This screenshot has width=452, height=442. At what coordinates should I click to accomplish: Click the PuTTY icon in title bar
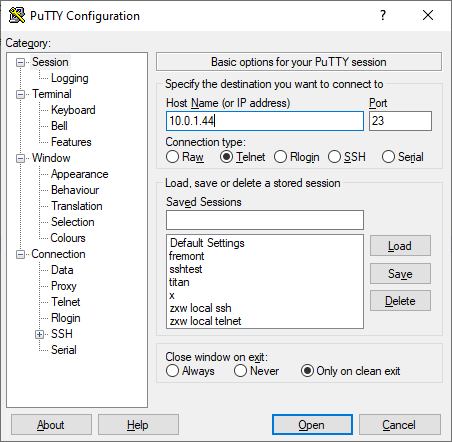[x=17, y=15]
